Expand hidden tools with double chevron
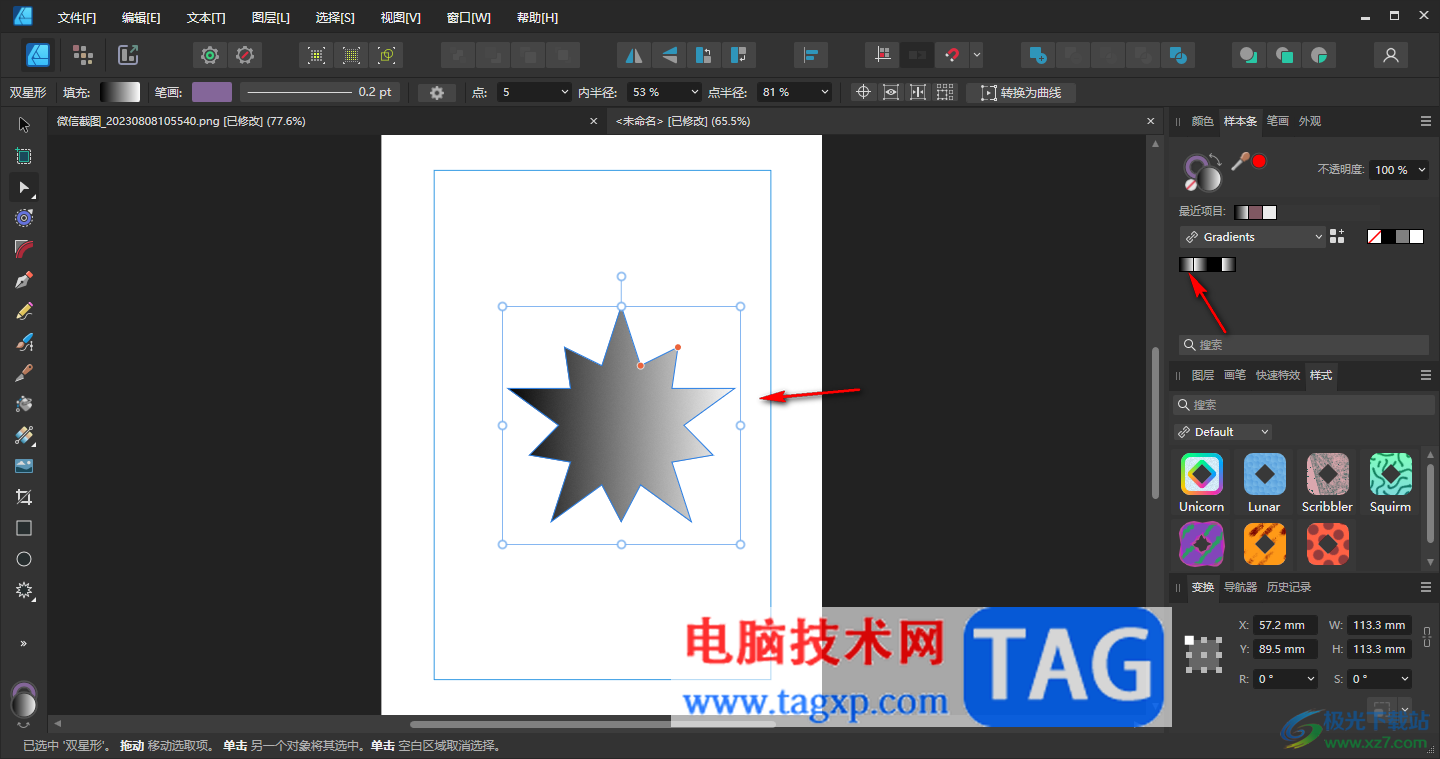This screenshot has height=759, width=1440. (x=24, y=643)
